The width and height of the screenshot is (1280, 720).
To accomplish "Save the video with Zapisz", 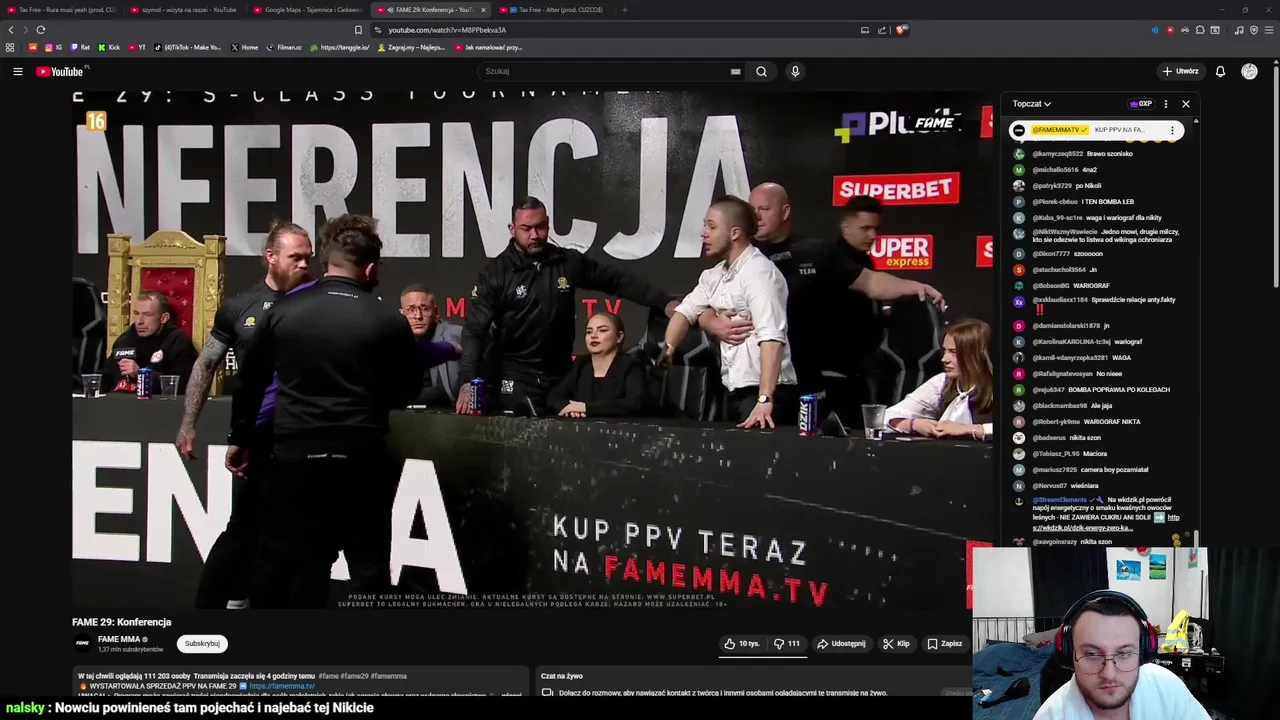I will (944, 644).
